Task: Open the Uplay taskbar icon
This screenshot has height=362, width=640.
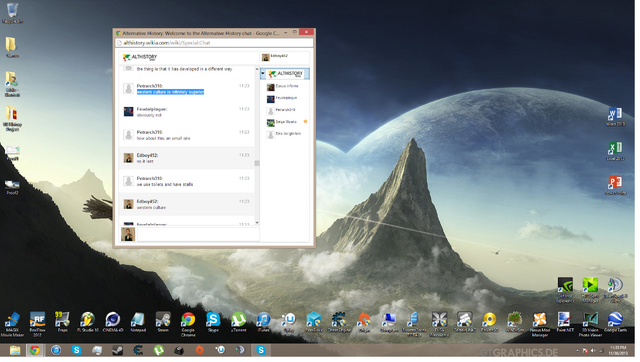Action: 220,351
